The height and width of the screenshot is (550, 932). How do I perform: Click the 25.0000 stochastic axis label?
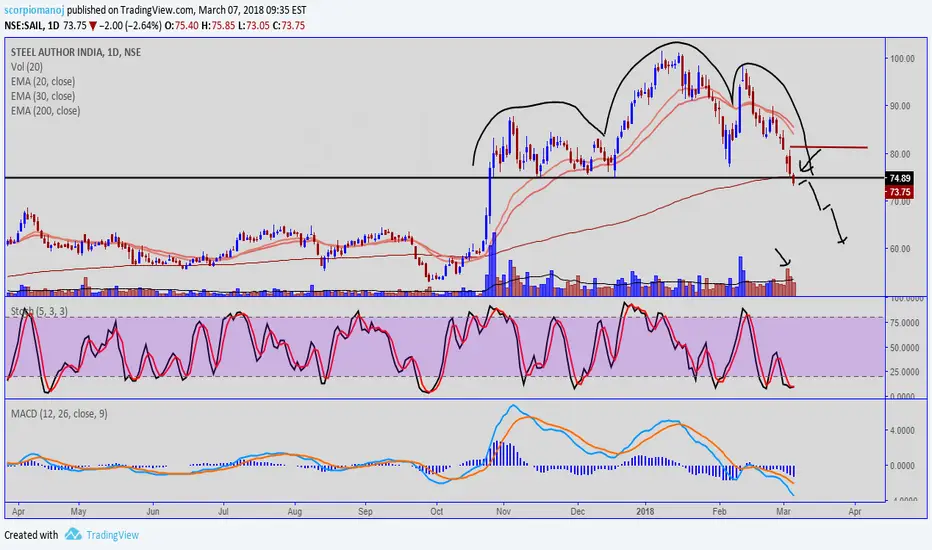(x=905, y=372)
